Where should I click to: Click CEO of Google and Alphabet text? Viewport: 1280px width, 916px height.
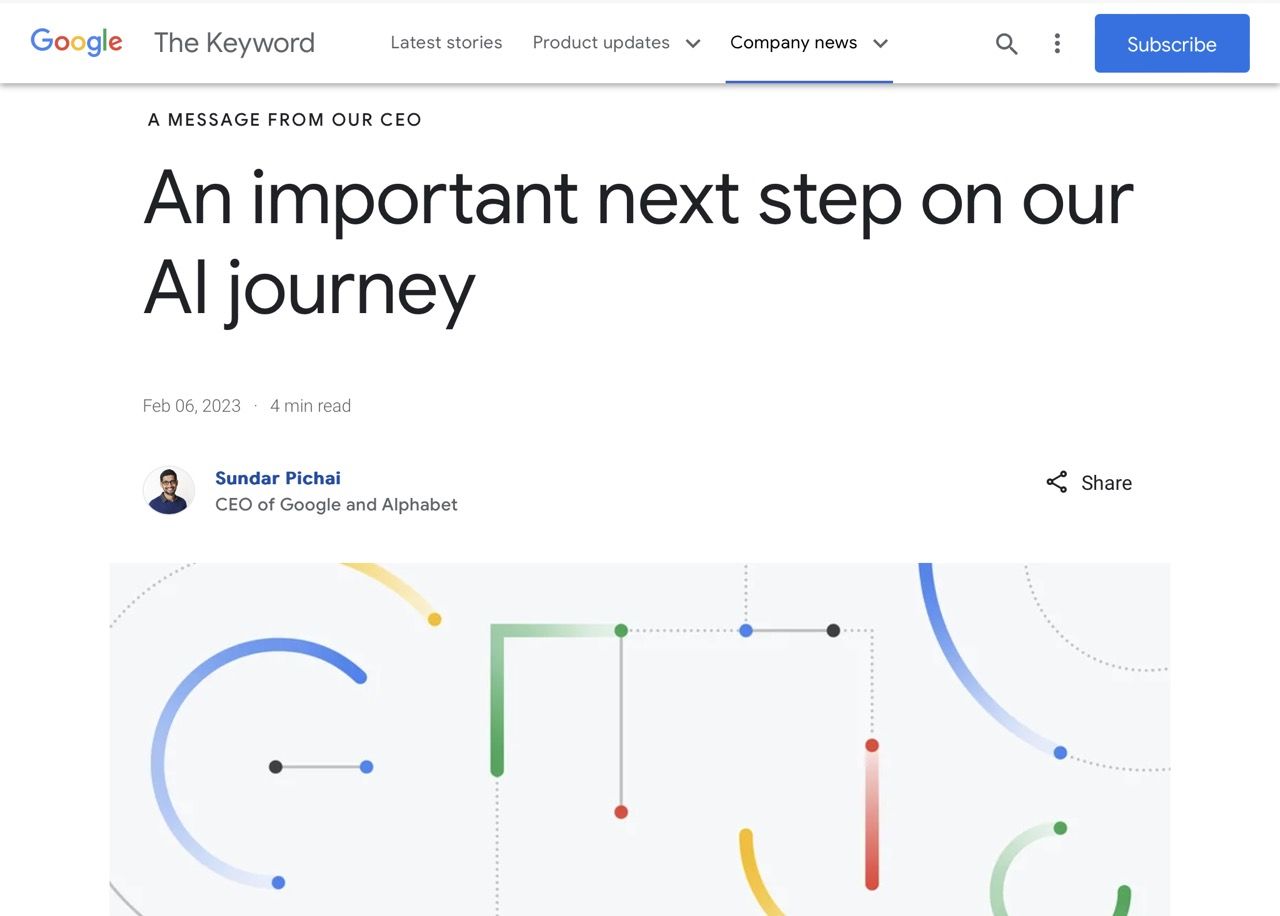[x=336, y=505]
